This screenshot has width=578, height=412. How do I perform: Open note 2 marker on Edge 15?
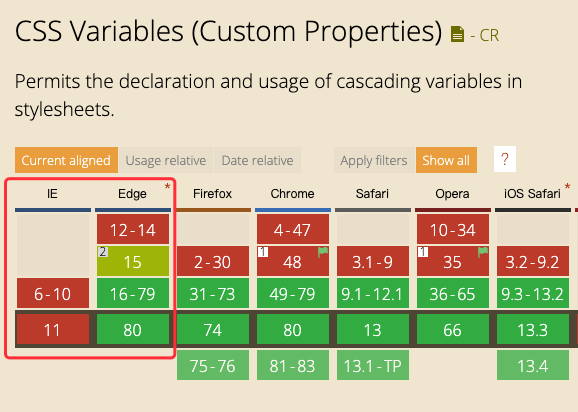[102, 252]
